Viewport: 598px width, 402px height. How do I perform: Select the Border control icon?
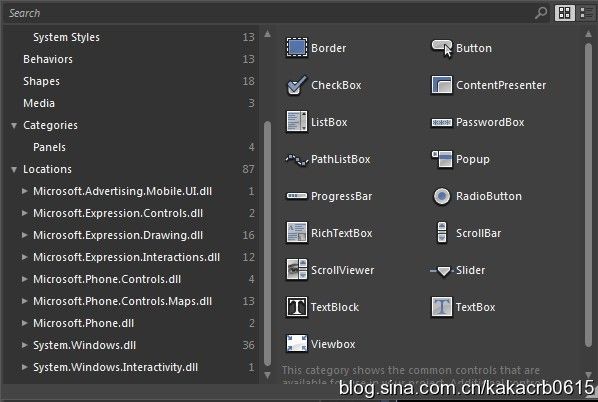pyautogui.click(x=297, y=48)
